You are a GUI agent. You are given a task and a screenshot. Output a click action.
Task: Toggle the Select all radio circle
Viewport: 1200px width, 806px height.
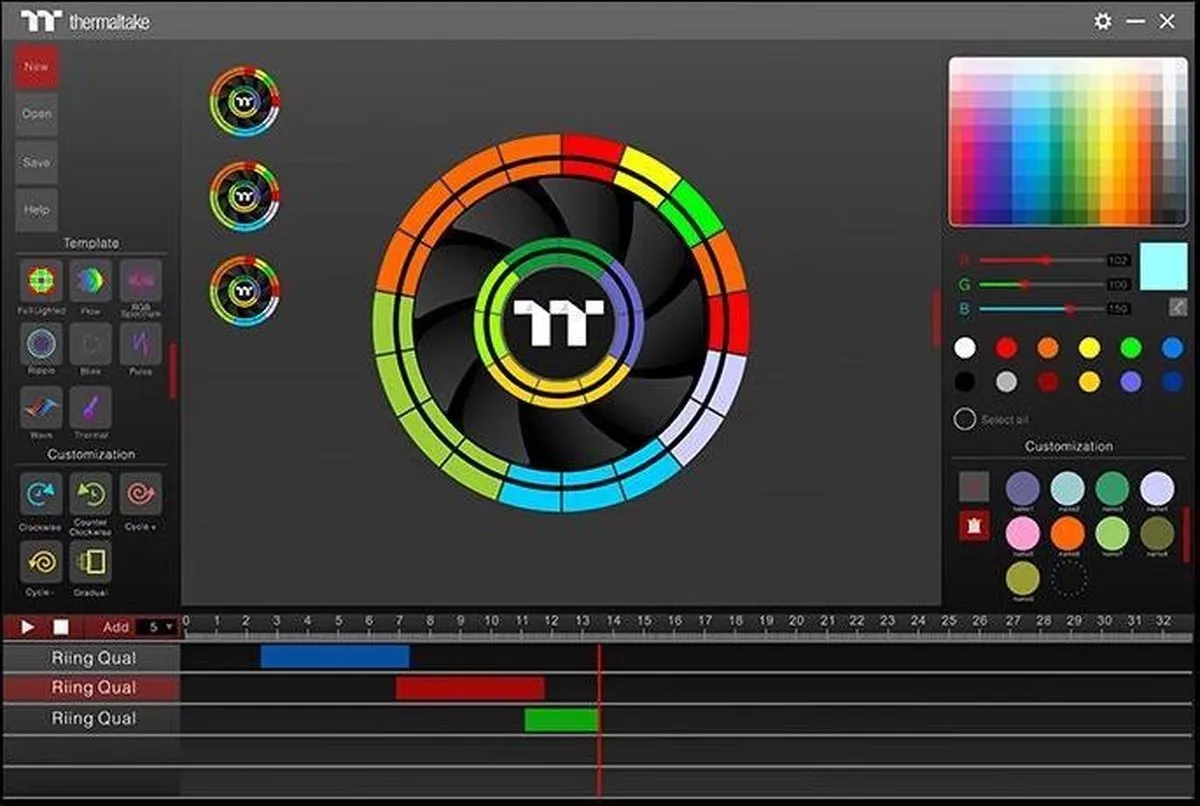click(x=964, y=419)
